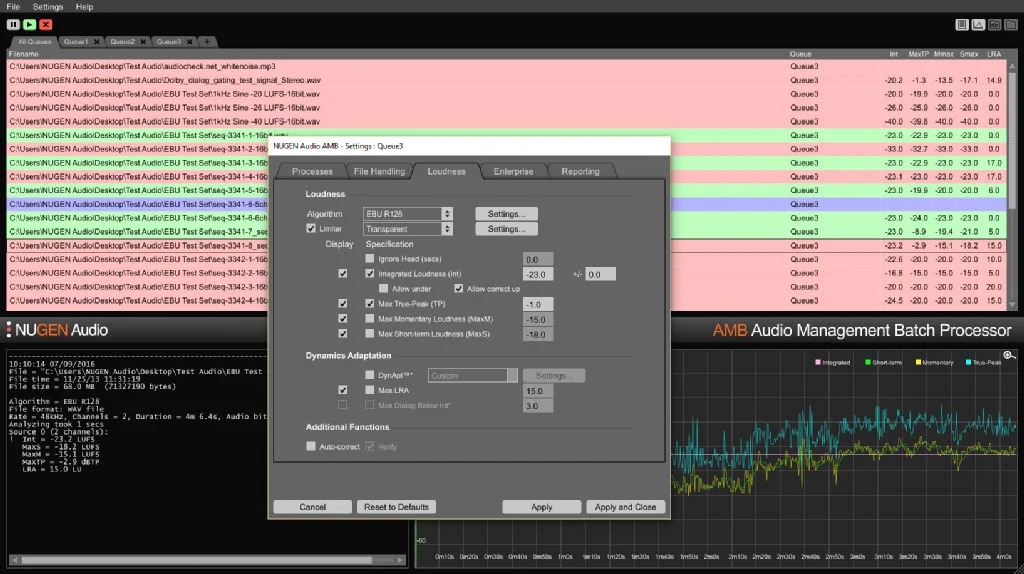Click Reset to Defaults
The width and height of the screenshot is (1024, 574).
click(396, 507)
